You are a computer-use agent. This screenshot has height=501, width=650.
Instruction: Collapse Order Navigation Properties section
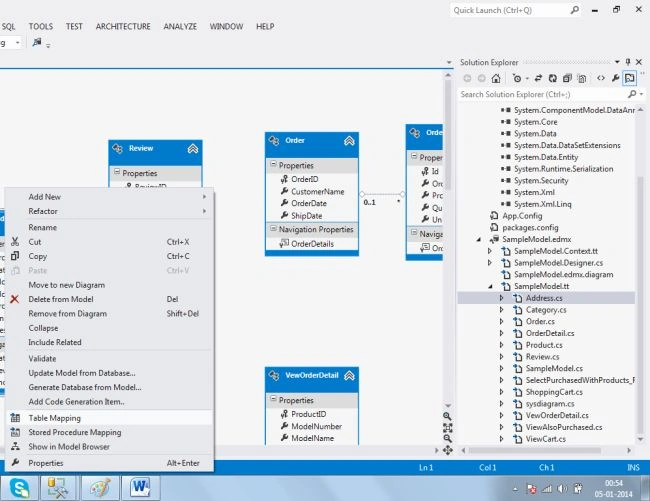(x=273, y=228)
